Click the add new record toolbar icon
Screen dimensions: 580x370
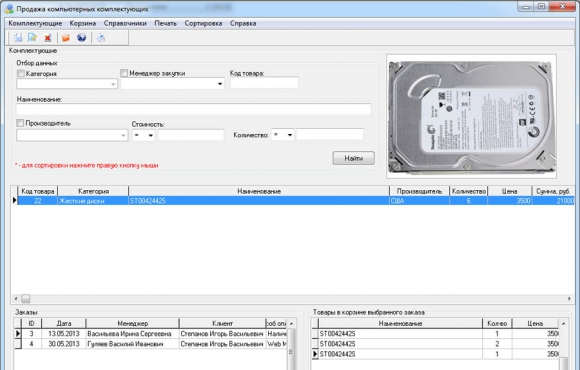(x=18, y=37)
